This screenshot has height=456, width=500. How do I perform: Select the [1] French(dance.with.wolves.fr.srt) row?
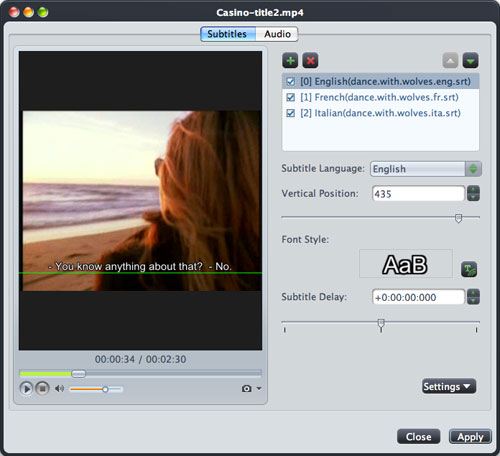pyautogui.click(x=381, y=97)
